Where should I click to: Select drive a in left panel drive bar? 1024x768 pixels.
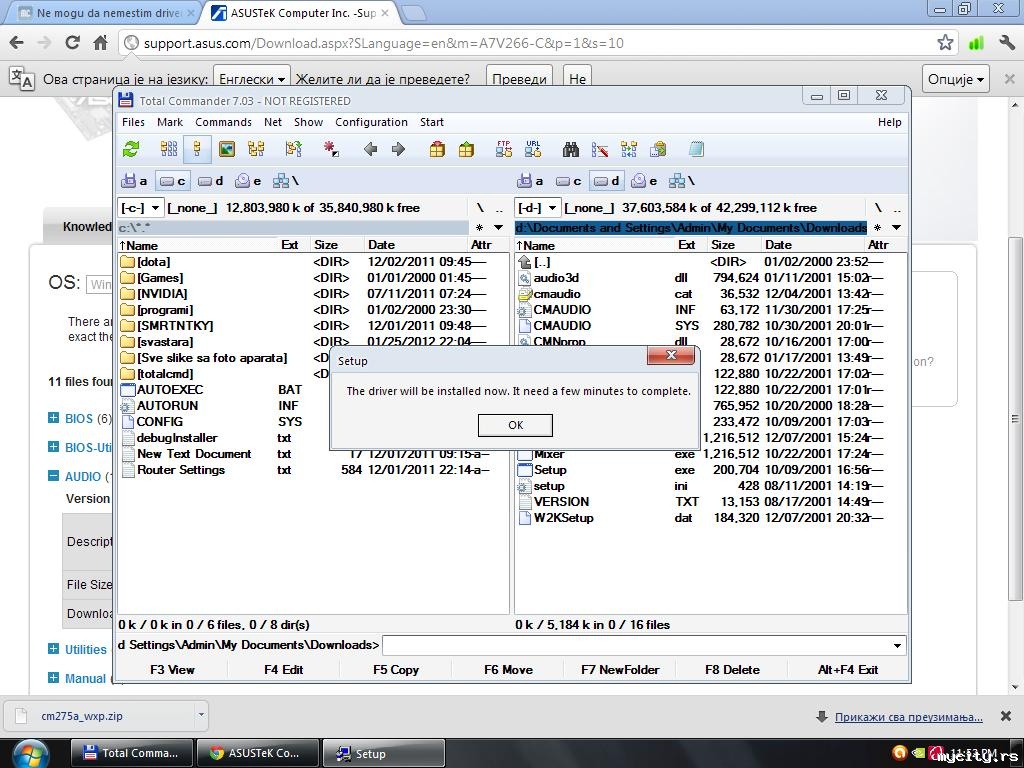coord(134,181)
